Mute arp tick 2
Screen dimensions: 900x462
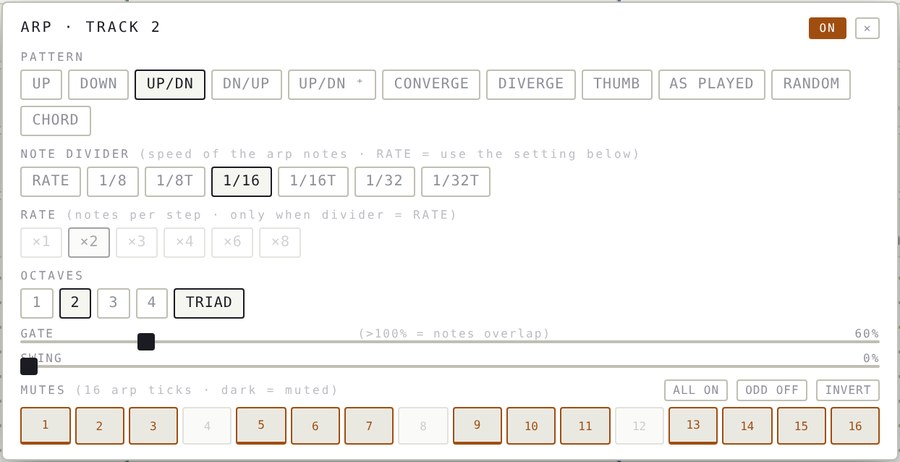point(99,426)
